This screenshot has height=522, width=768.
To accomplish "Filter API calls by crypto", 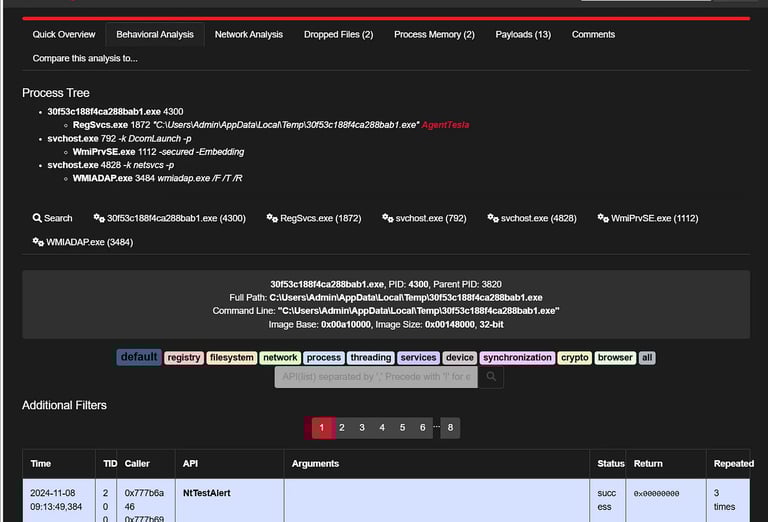I will [575, 358].
